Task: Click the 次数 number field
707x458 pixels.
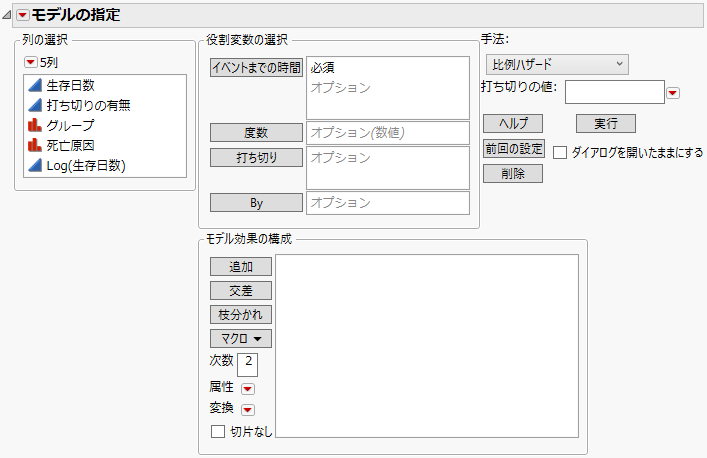Action: 248,361
